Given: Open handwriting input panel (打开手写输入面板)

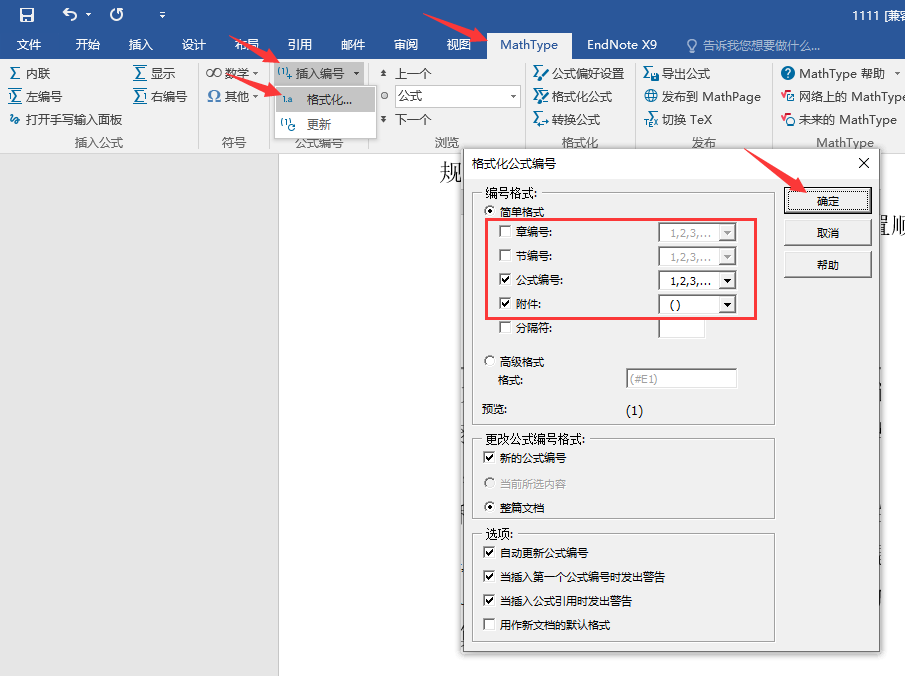Looking at the screenshot, I should click(66, 119).
